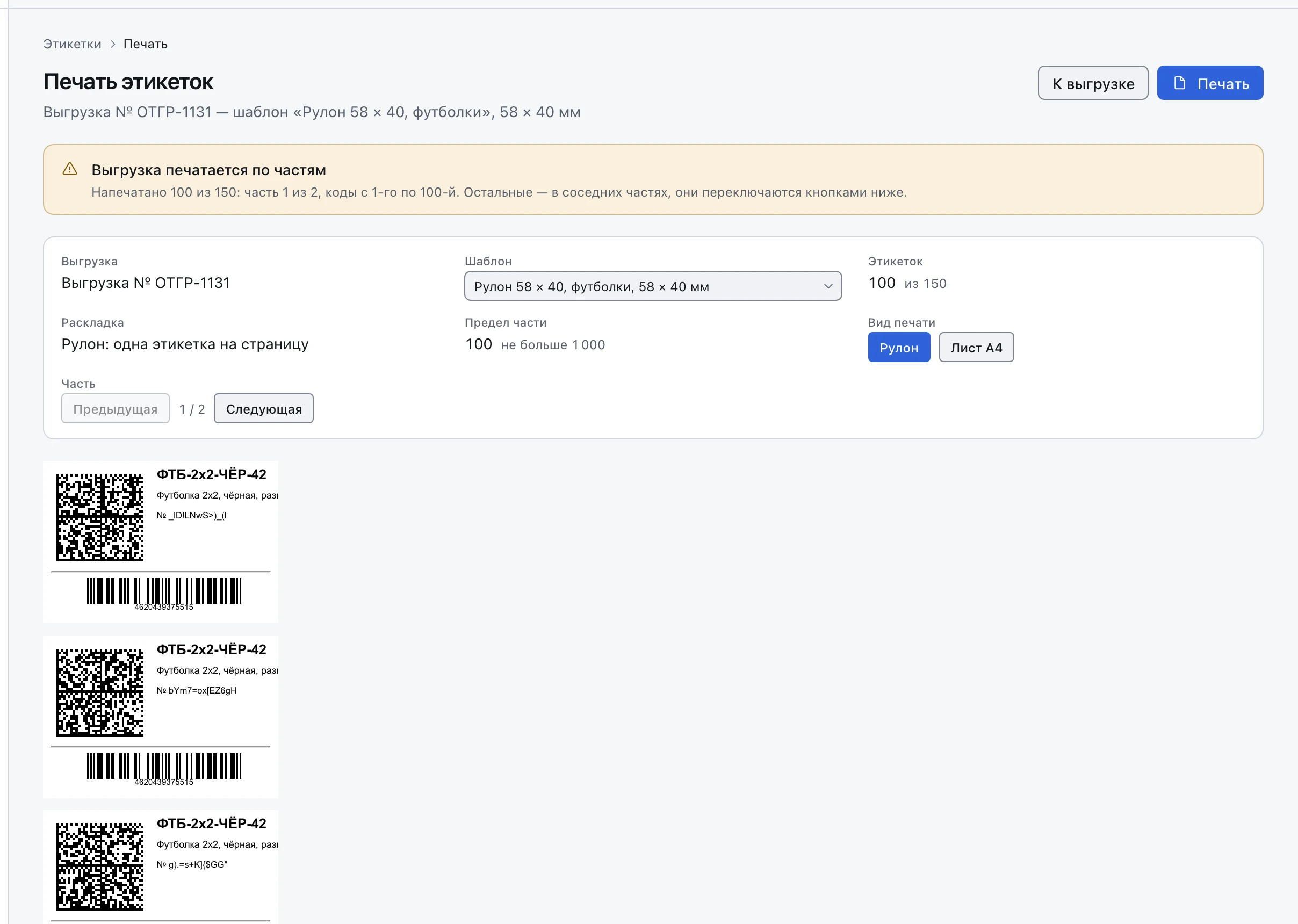Screen dimensions: 1298x924
Task: Open the "Этикетки" breadcrumb link
Action: (x=73, y=44)
